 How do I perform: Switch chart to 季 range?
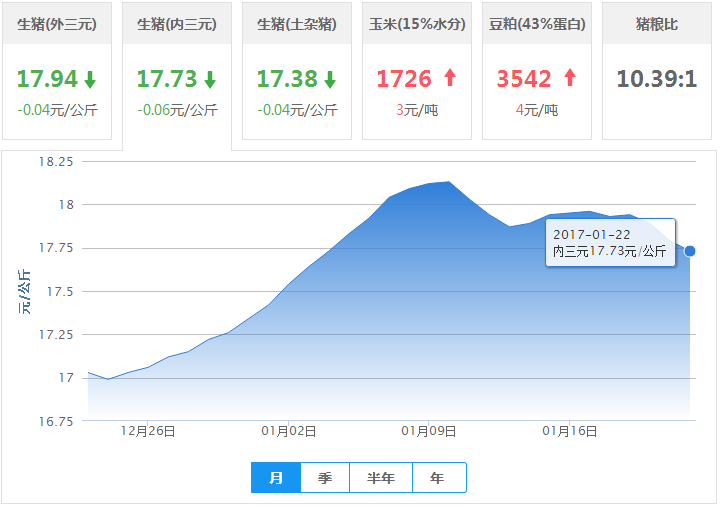(325, 478)
